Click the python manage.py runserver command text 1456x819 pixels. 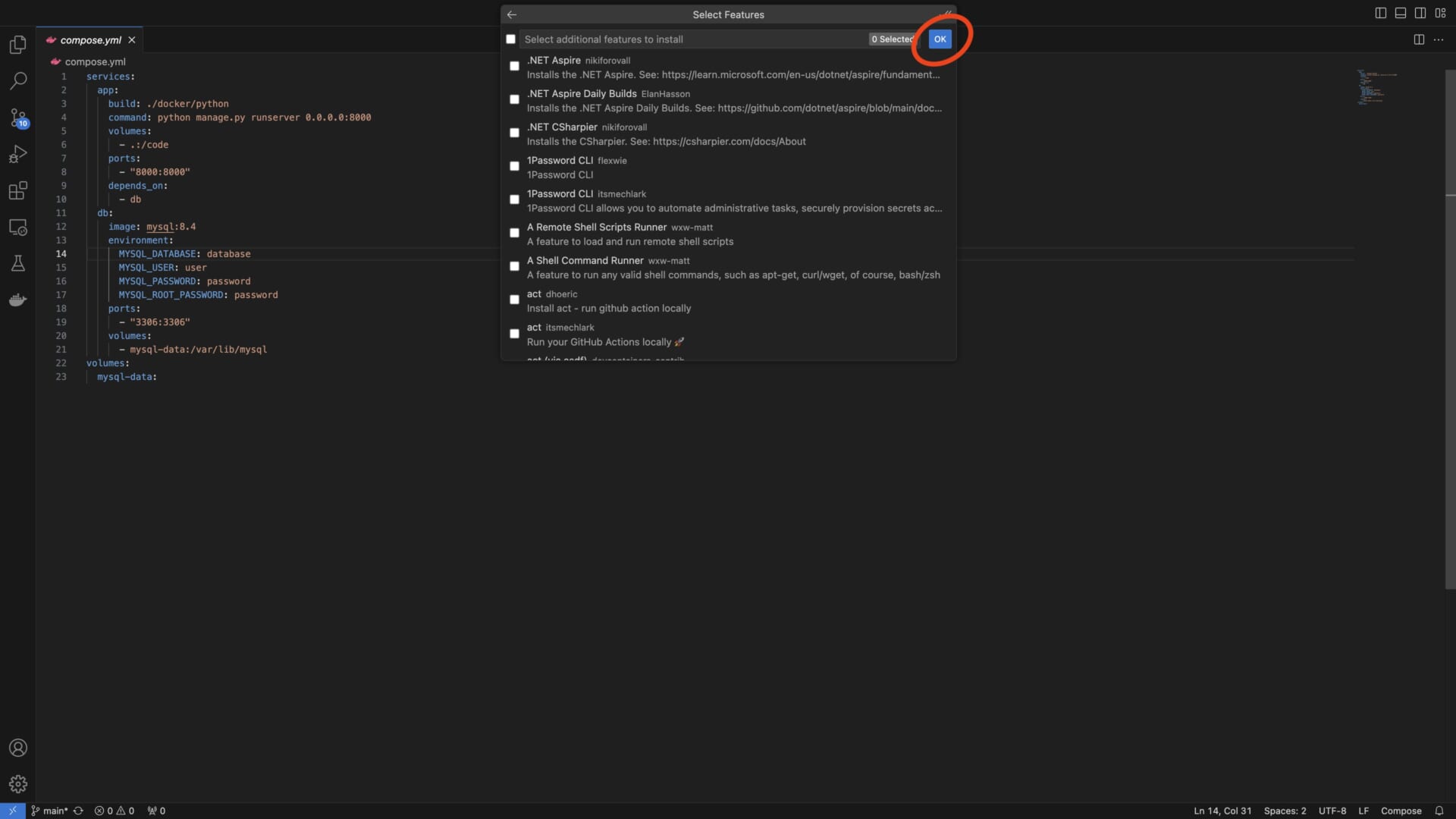click(x=264, y=118)
